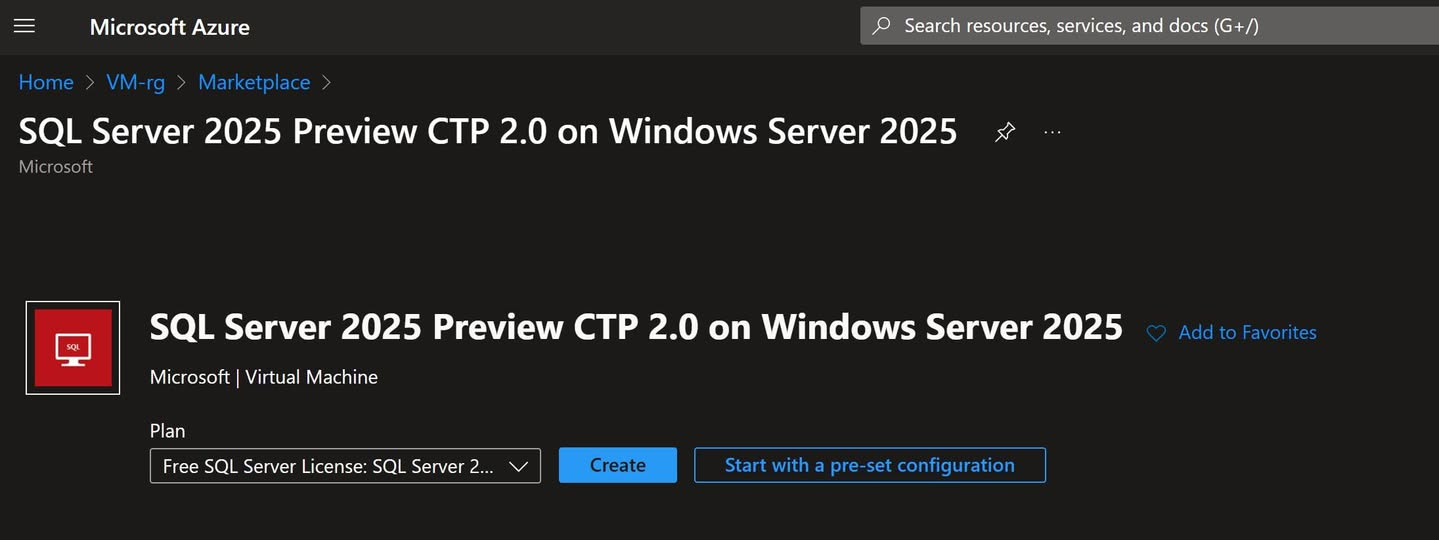Focus the Search resources, services, and docs box
Image resolution: width=1439 pixels, height=540 pixels.
1149,26
